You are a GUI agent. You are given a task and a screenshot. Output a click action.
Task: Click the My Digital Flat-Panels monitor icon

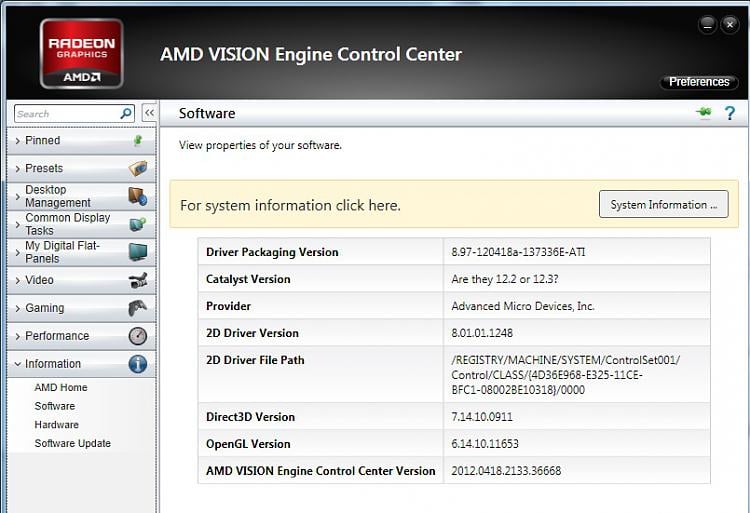click(x=138, y=251)
